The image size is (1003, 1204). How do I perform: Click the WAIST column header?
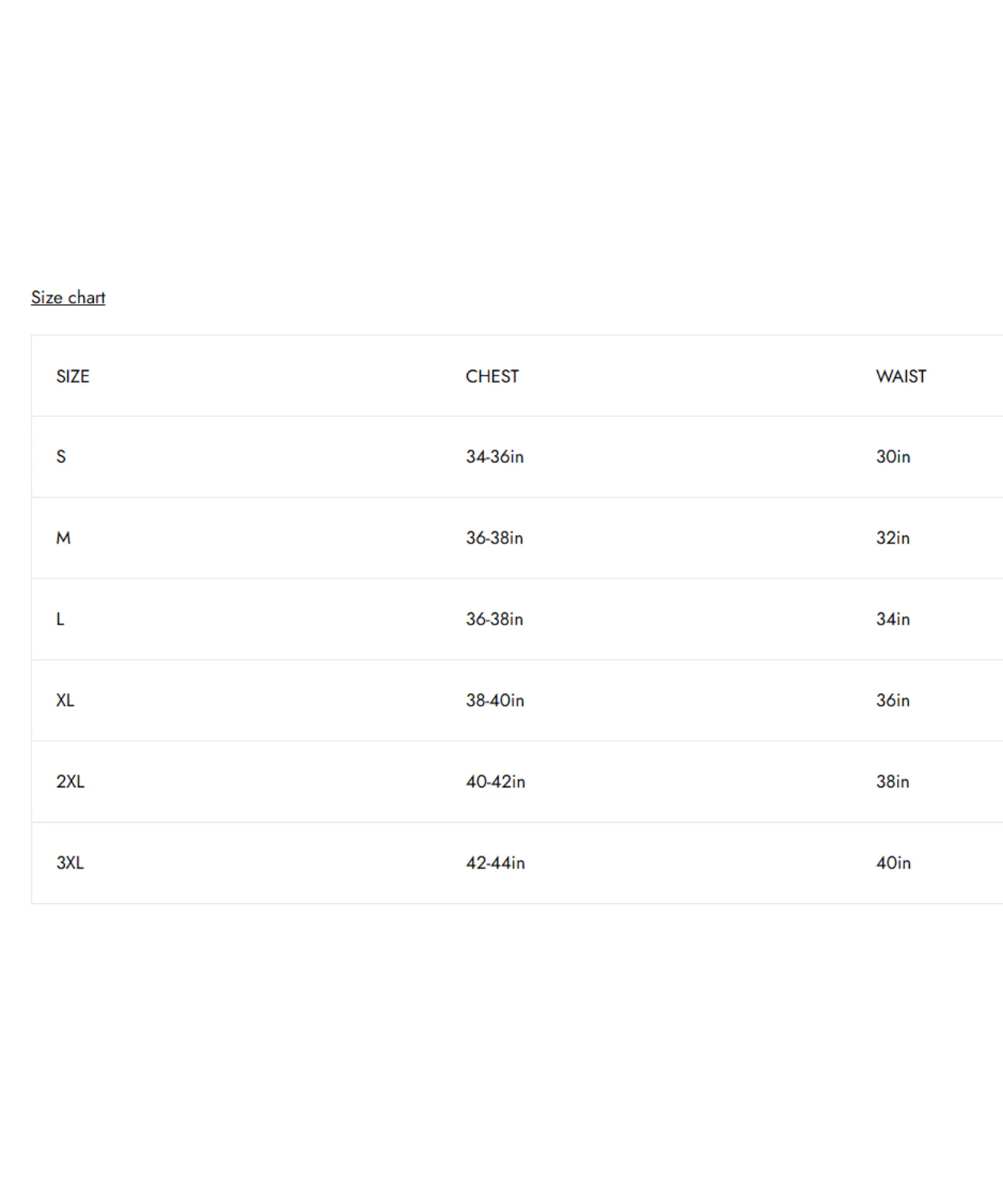[x=900, y=376]
